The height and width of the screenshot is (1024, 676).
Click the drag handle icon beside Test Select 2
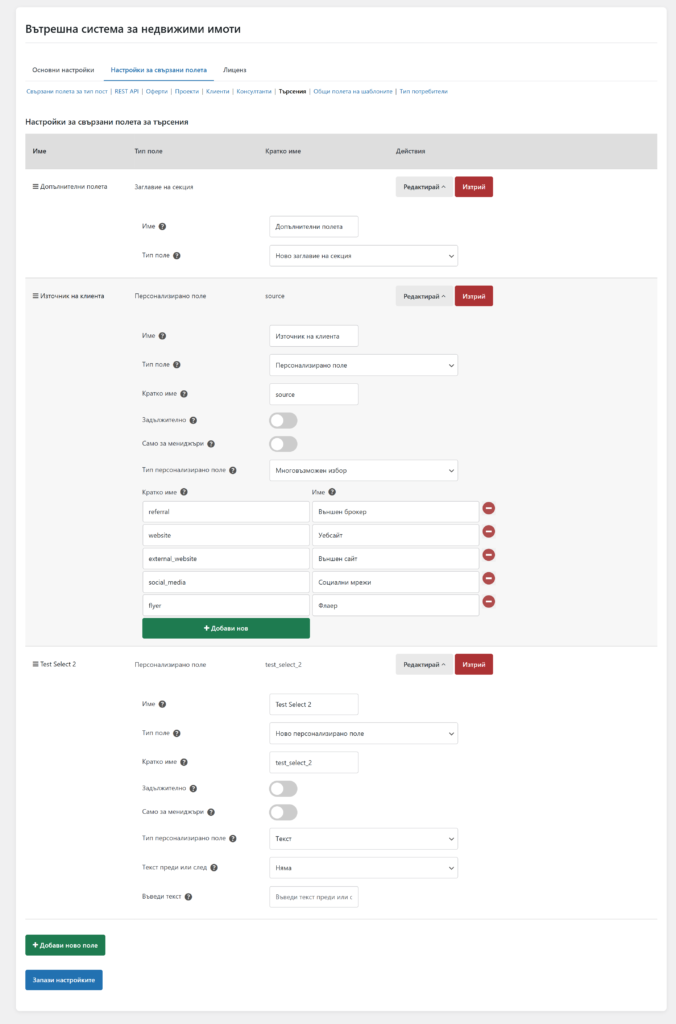pos(36,664)
